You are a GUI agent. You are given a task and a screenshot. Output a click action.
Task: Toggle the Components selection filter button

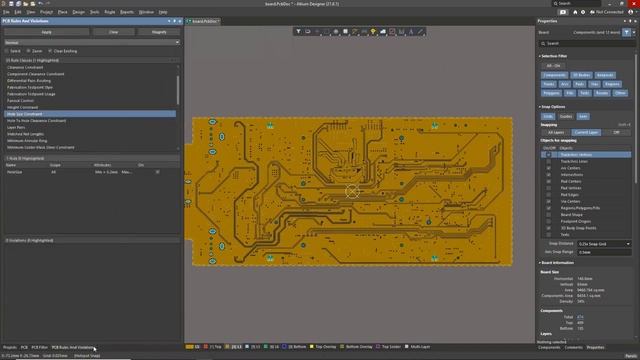coord(554,75)
